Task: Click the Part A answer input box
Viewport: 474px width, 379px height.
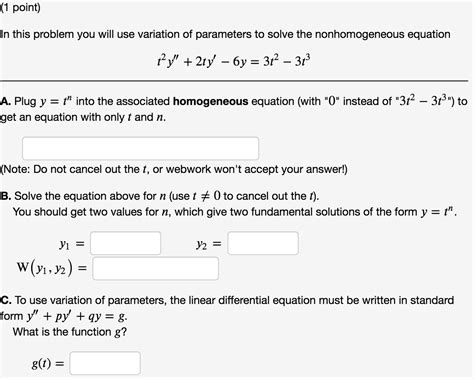Action: pos(140,148)
